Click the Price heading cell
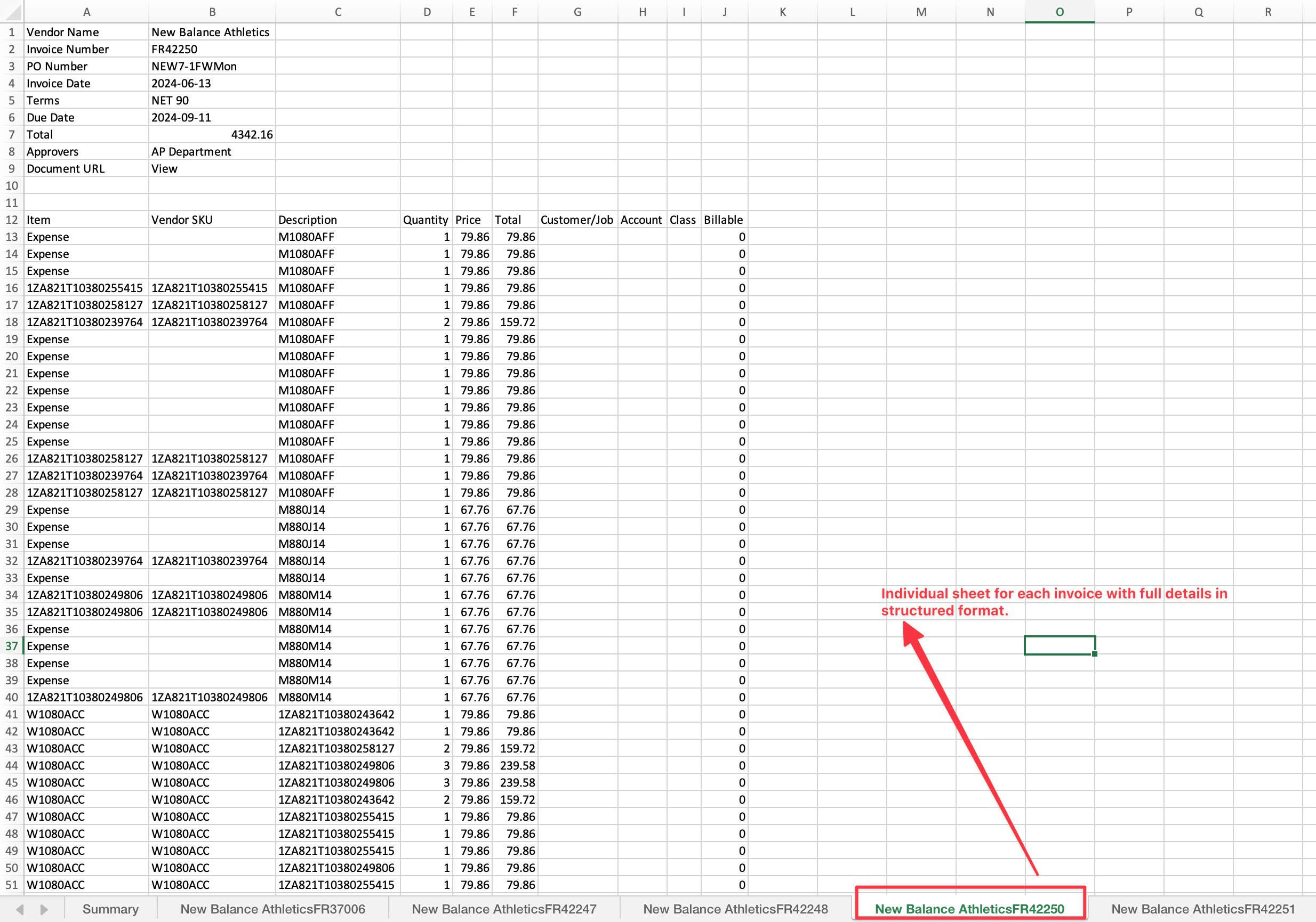Screen dimensions: 1316x922 point(472,220)
